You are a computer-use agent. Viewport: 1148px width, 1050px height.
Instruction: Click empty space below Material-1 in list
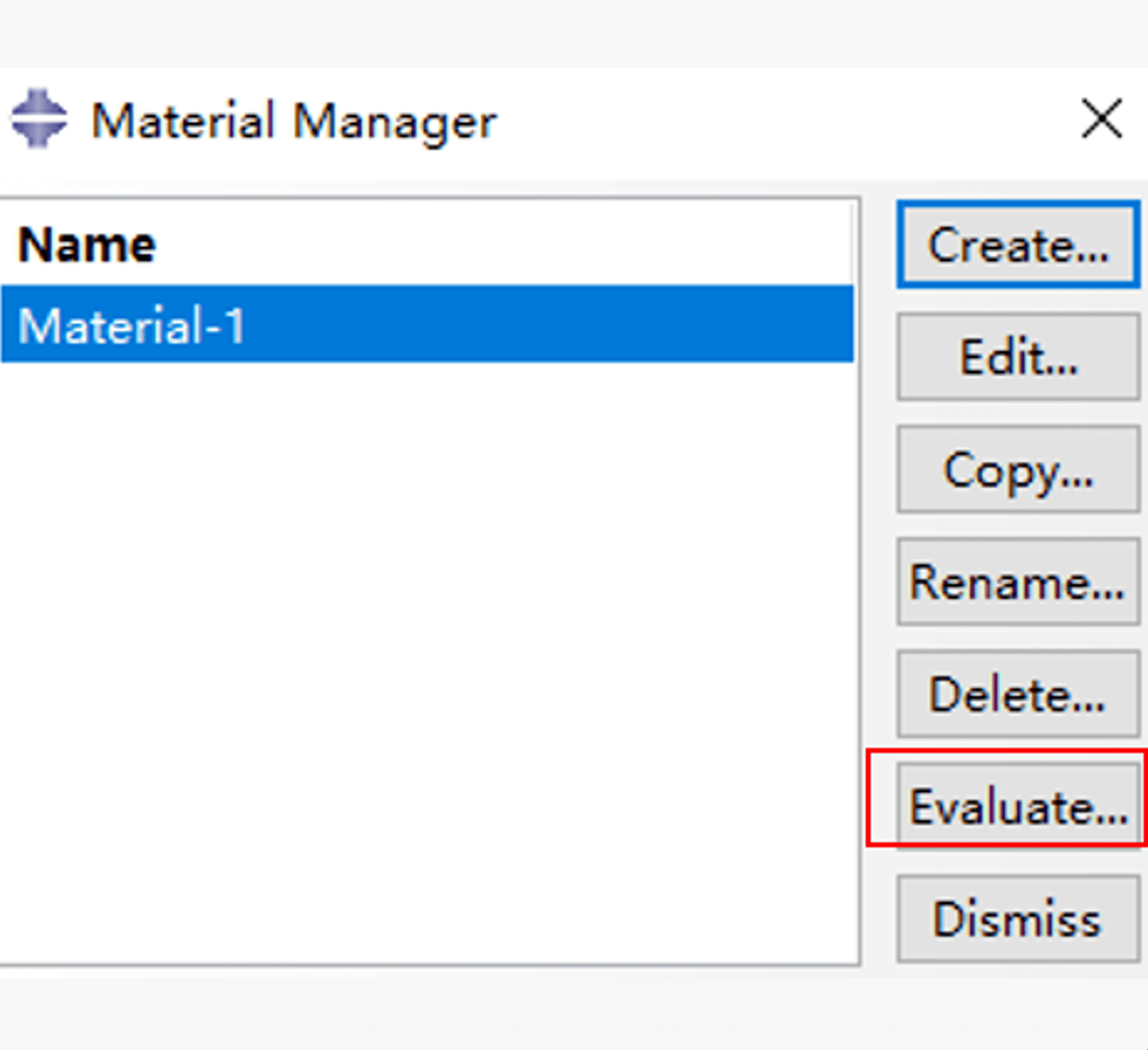428,621
